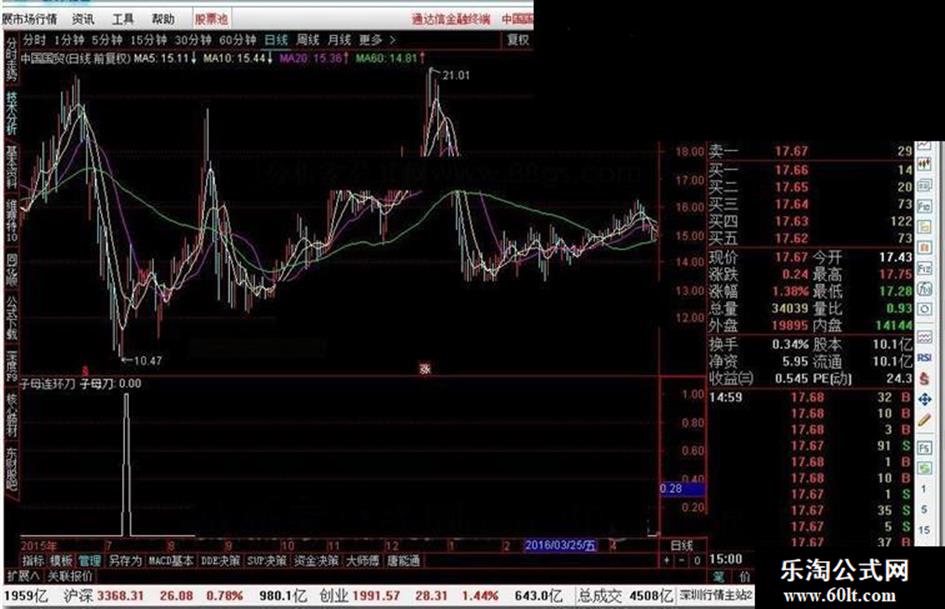This screenshot has height=609, width=945.
Task: Open the 股票池 stock pool
Action: pyautogui.click(x=211, y=19)
